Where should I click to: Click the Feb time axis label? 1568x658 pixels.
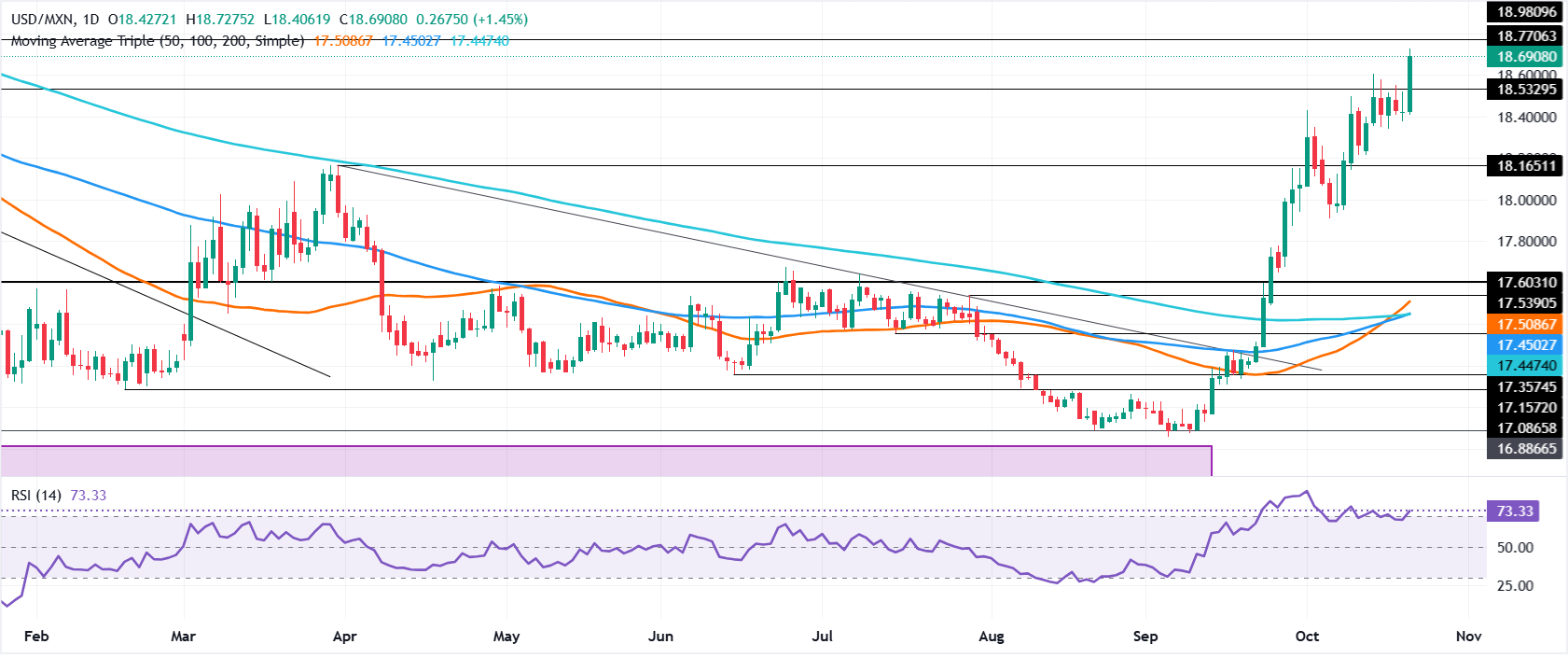[x=35, y=637]
